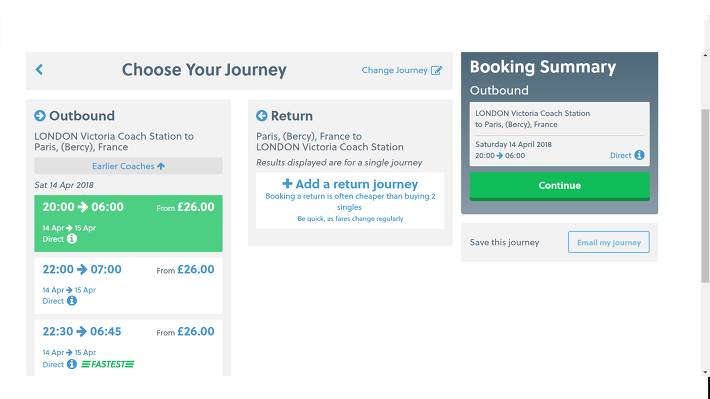
Task: Expand Earlier Coaches list
Action: pos(129,166)
